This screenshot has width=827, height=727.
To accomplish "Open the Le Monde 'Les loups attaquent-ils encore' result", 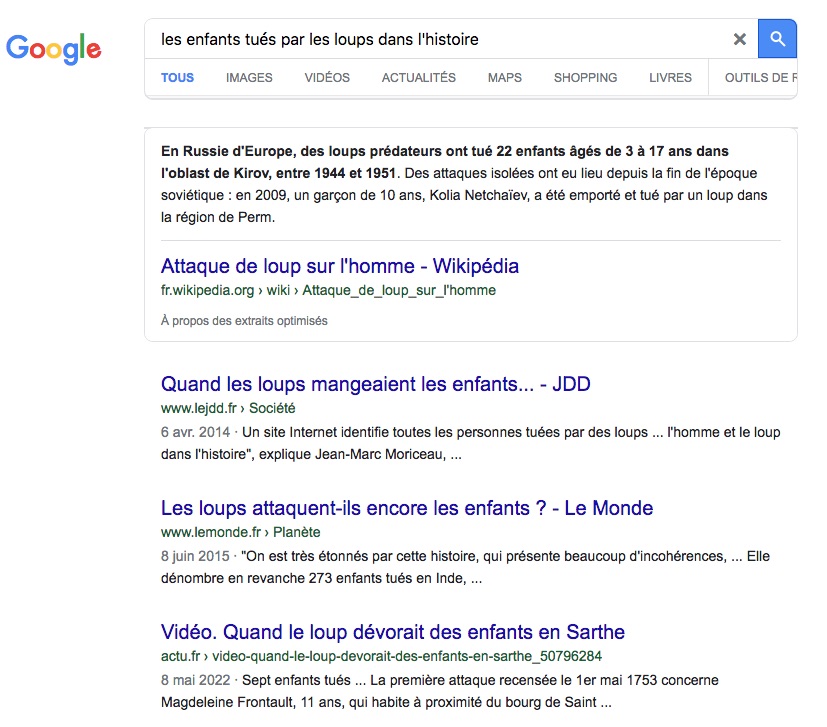I will [x=407, y=508].
